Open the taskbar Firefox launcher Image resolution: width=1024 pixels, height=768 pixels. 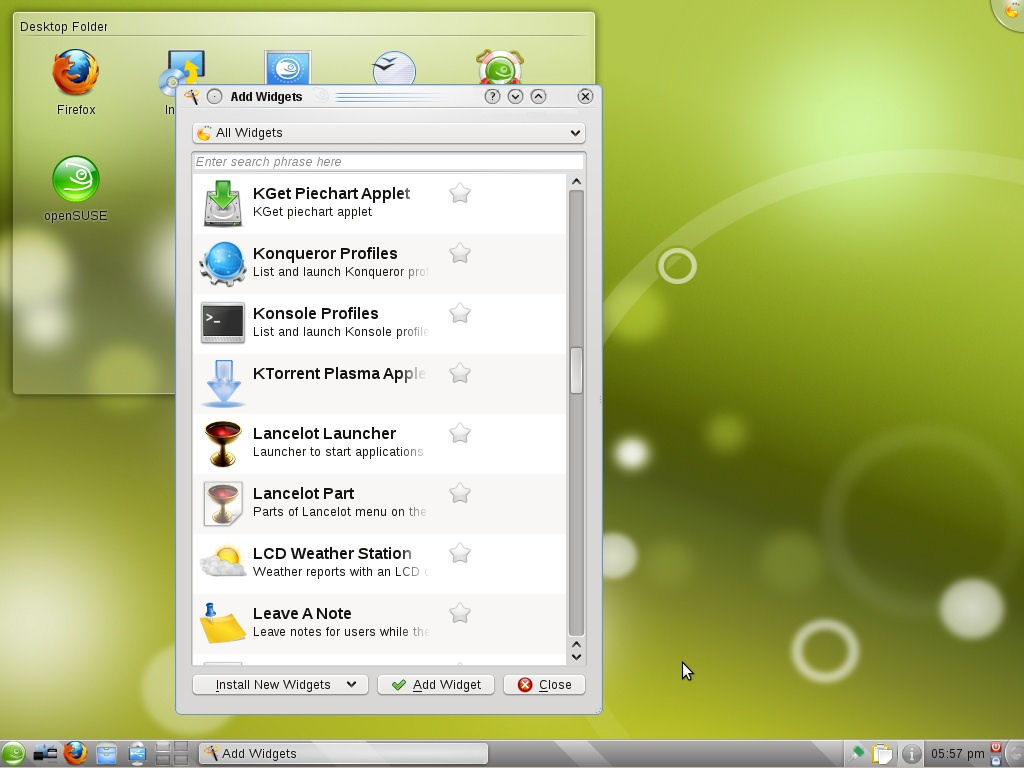click(75, 753)
